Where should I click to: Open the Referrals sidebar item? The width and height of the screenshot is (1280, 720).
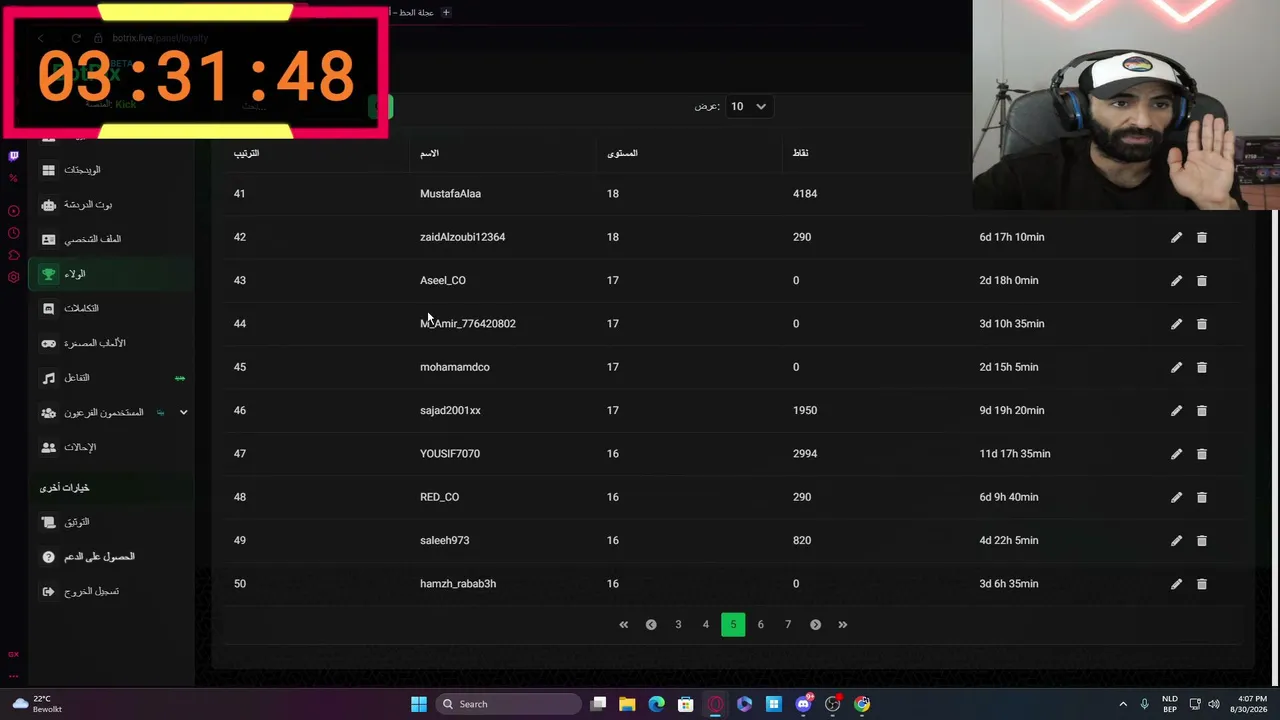click(x=110, y=447)
